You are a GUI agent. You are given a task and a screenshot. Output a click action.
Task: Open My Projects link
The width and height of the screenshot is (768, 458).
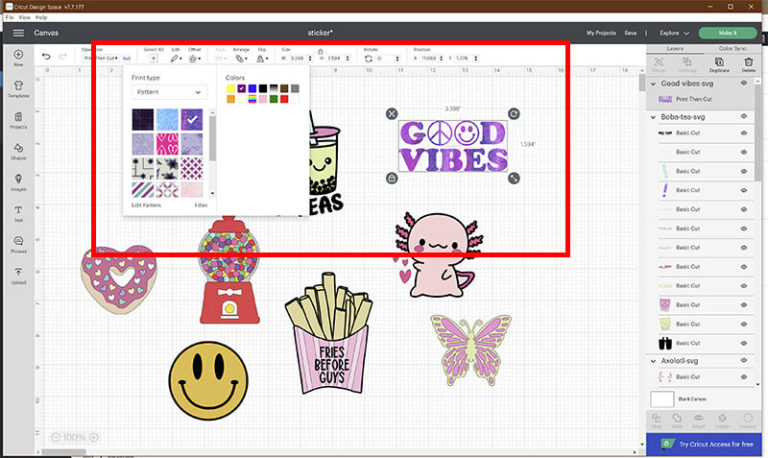point(601,33)
